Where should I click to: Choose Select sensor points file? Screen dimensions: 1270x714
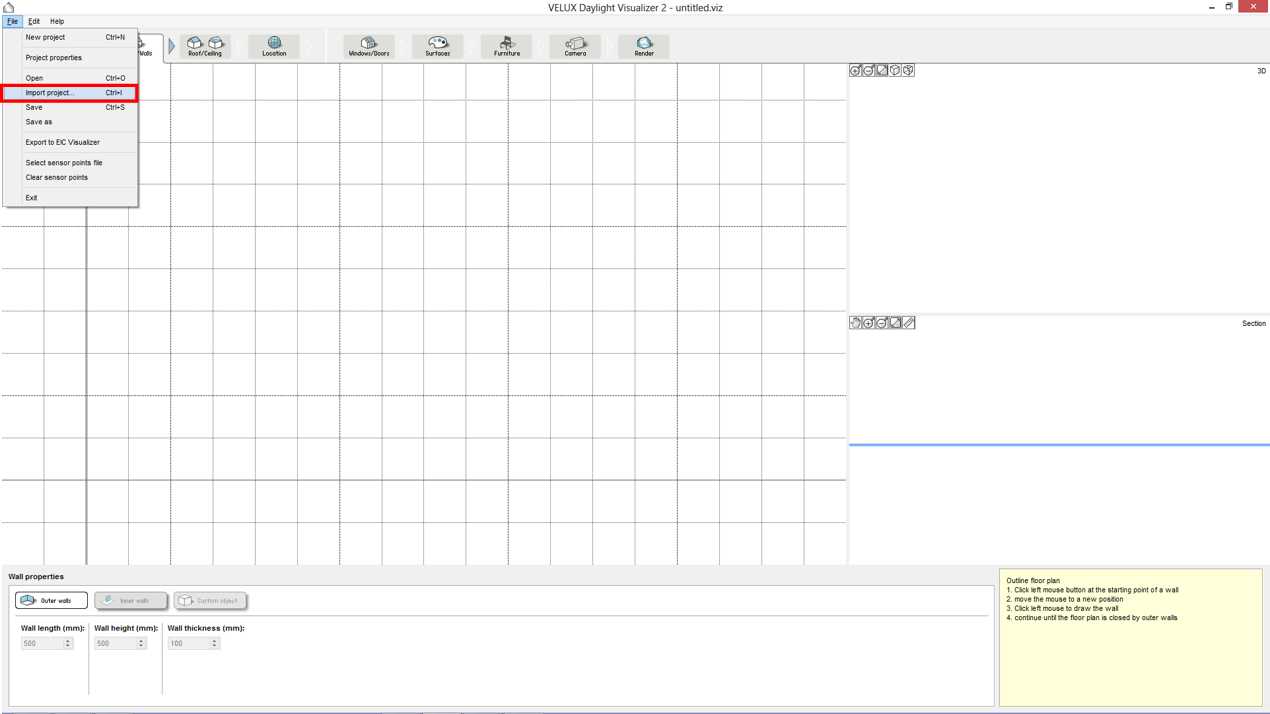point(70,162)
